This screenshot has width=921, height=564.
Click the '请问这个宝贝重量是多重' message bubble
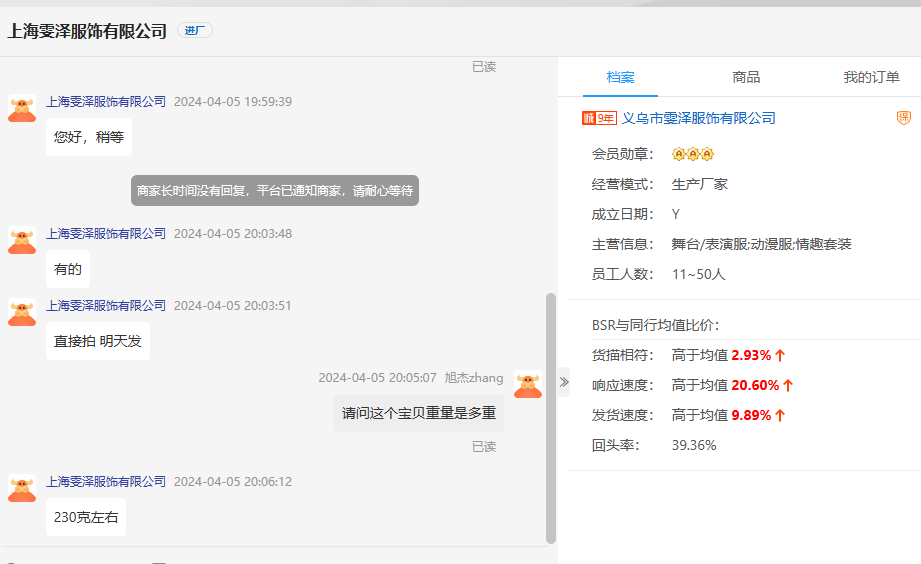[x=418, y=412]
